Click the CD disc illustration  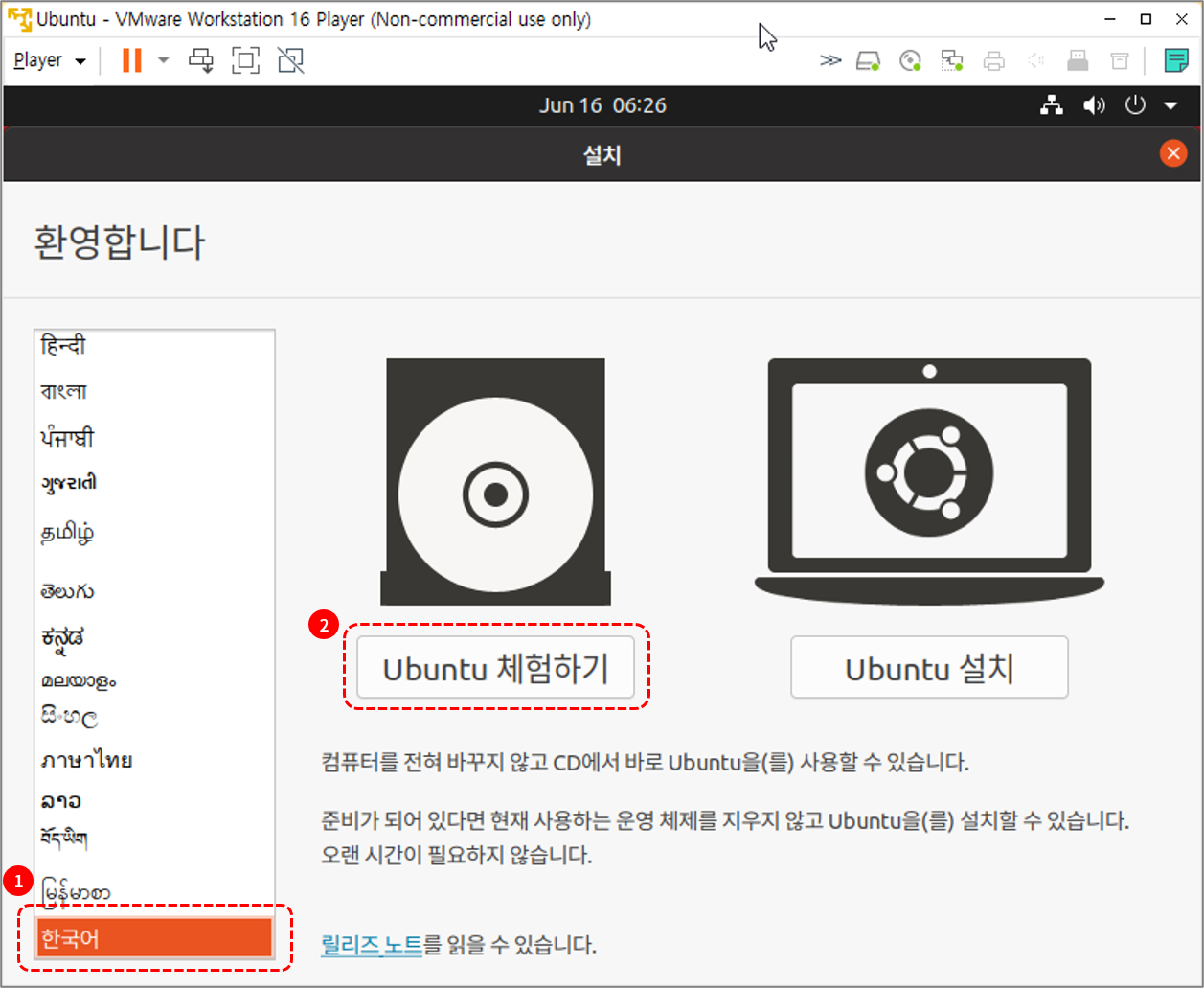tap(495, 482)
